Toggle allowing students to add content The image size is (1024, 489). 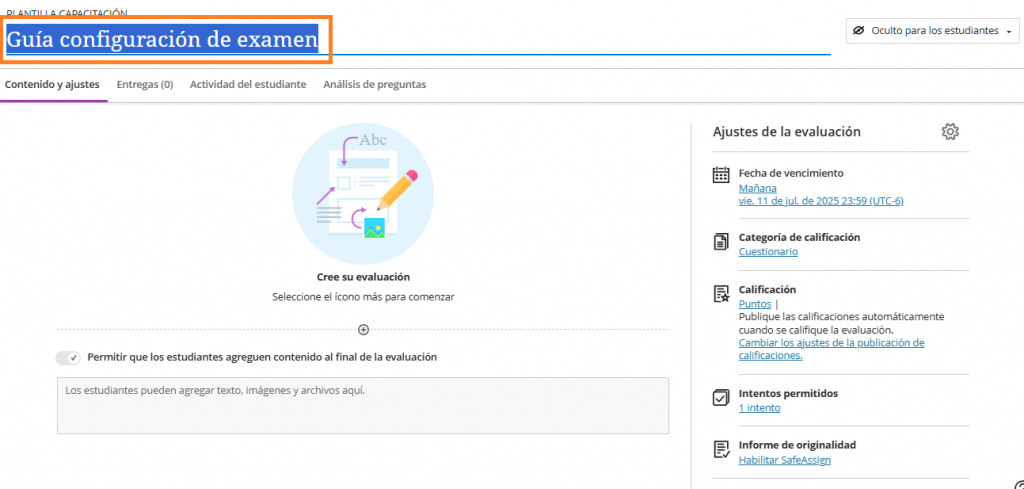point(68,357)
